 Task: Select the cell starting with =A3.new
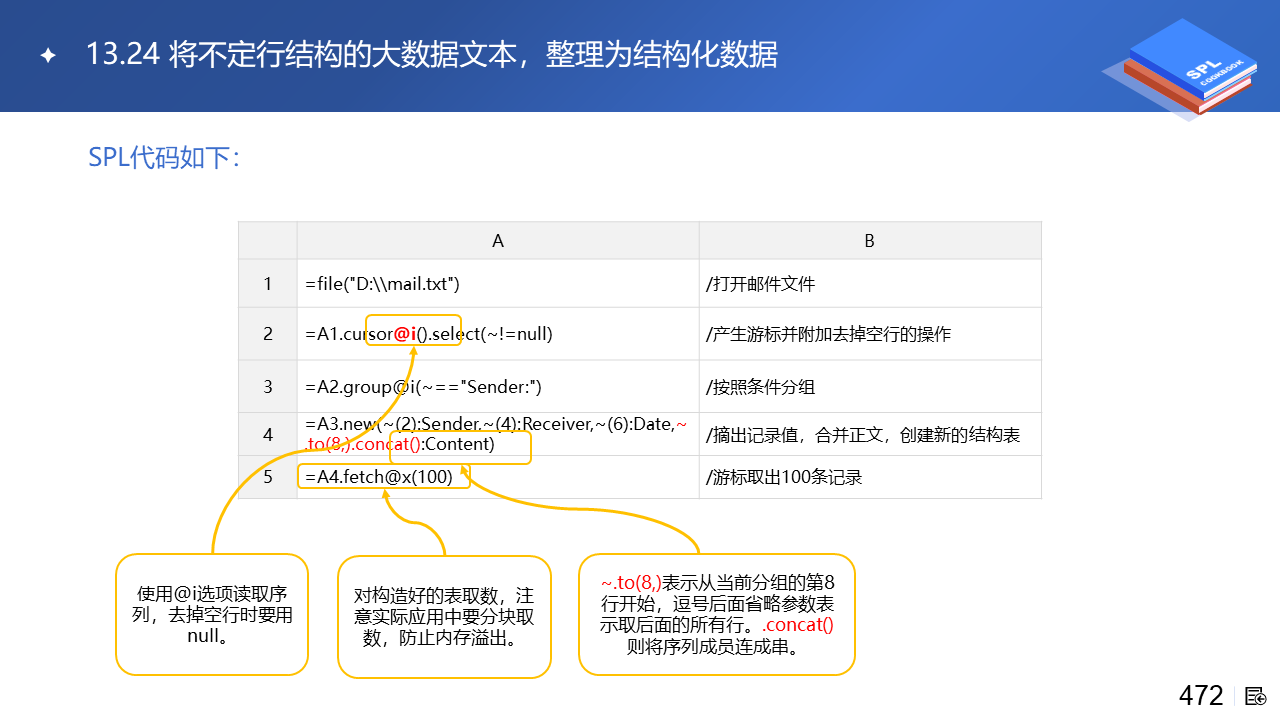[498, 435]
